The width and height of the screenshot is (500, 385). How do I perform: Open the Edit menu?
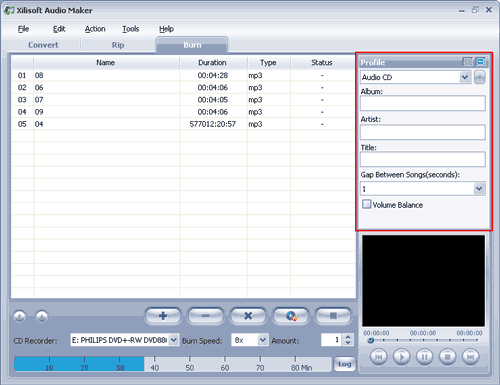(59, 29)
